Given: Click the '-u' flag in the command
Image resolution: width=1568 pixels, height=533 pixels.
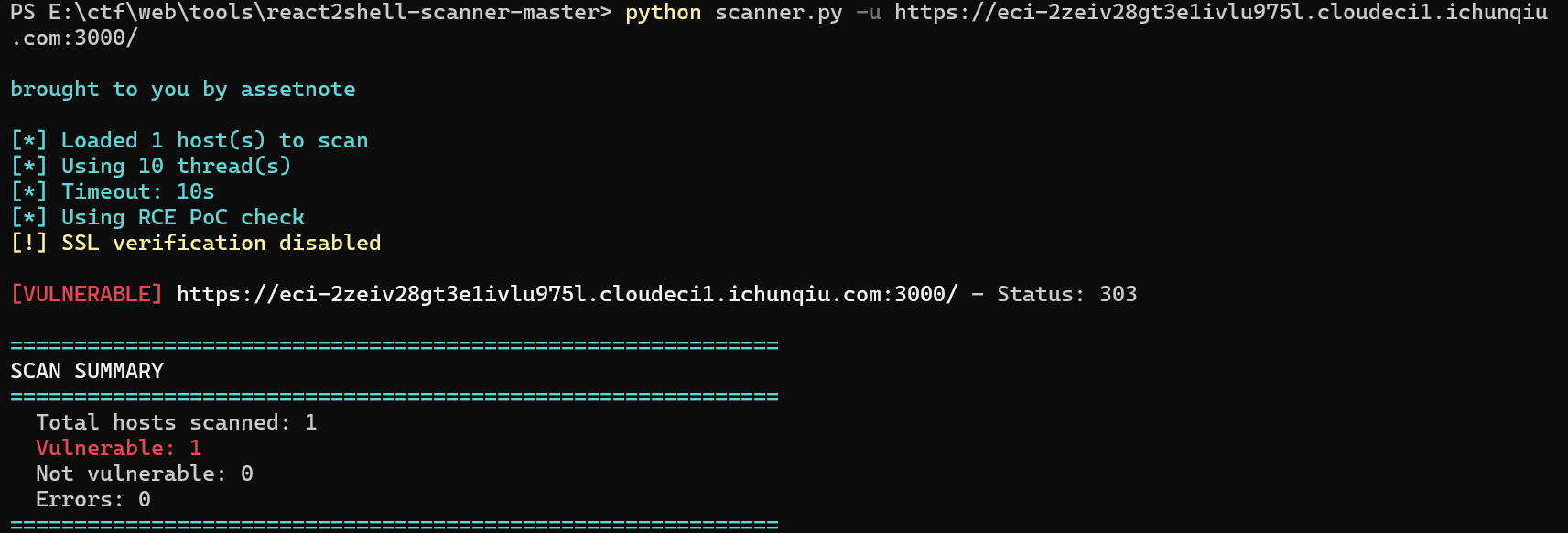Looking at the screenshot, I should (x=868, y=13).
